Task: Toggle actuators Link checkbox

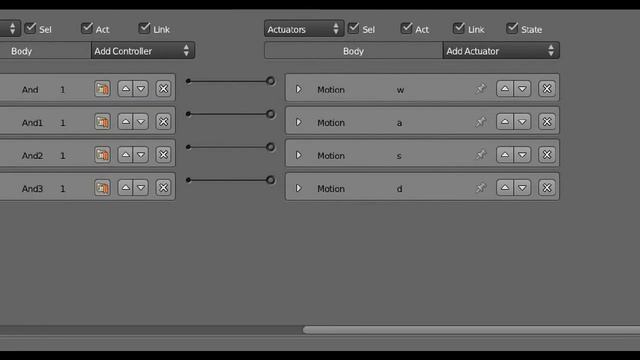Action: tap(459, 28)
